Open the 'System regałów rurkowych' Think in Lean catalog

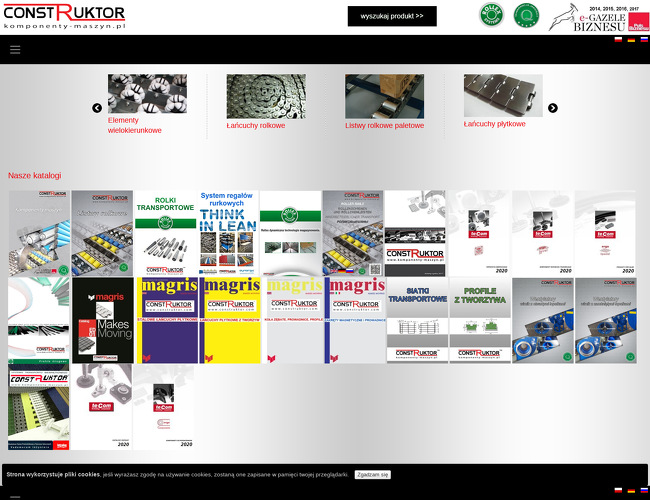(228, 233)
